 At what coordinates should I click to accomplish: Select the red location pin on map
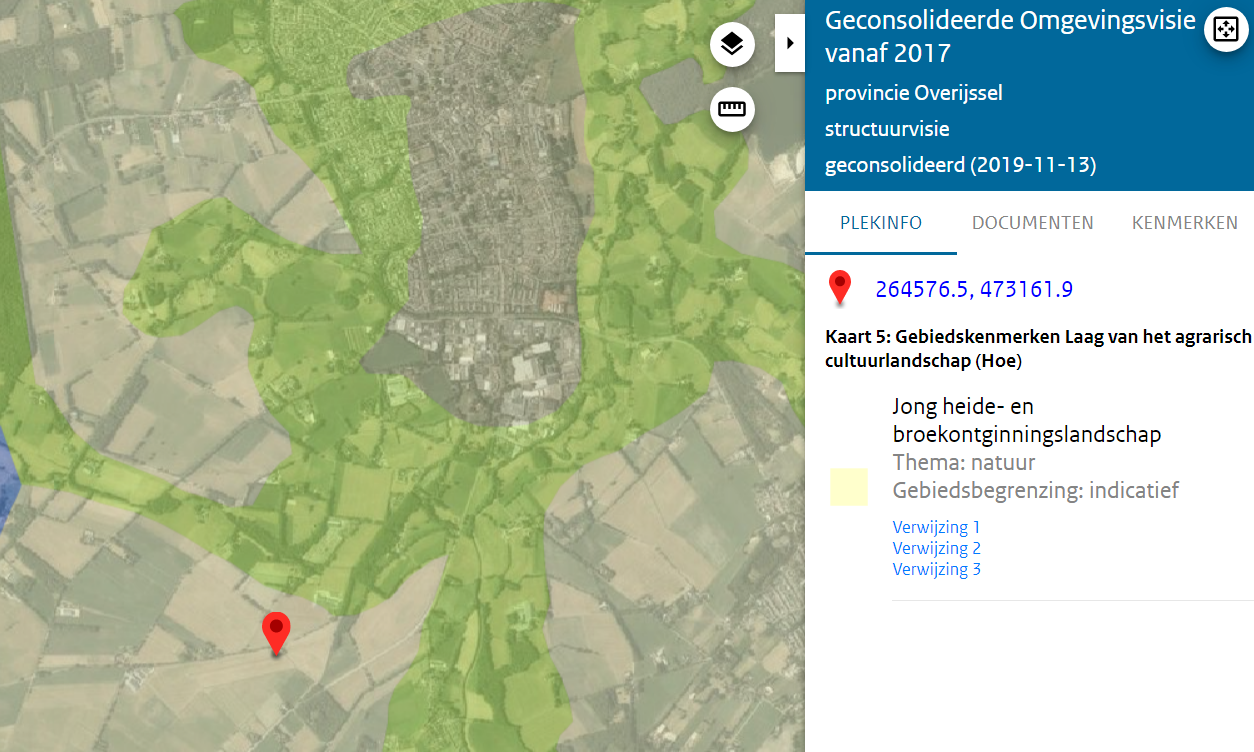point(276,634)
